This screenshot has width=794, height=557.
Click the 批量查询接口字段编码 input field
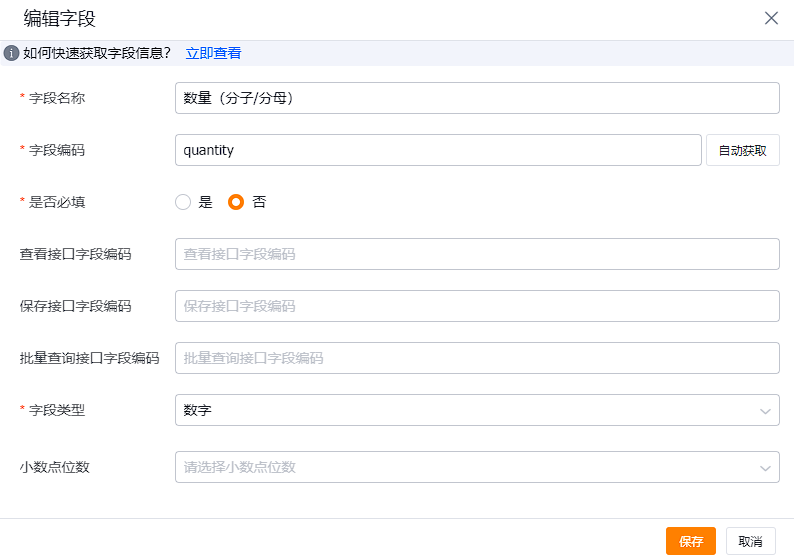477,358
